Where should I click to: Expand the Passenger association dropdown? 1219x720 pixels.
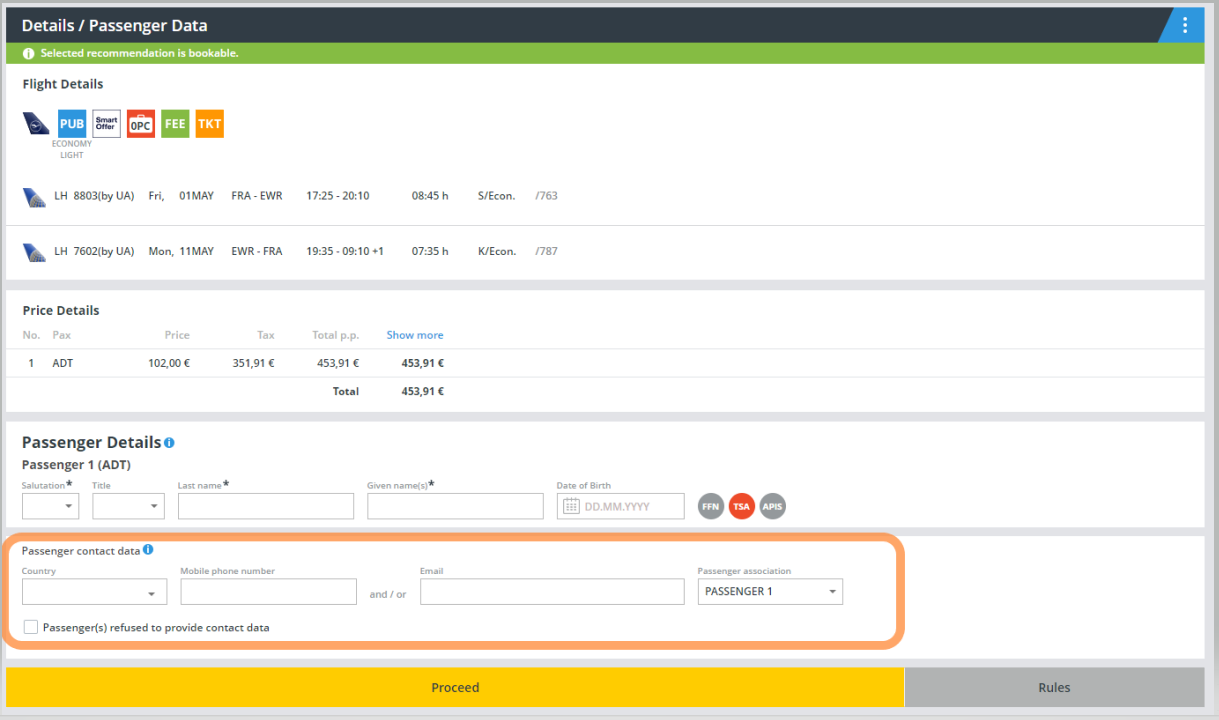point(770,592)
